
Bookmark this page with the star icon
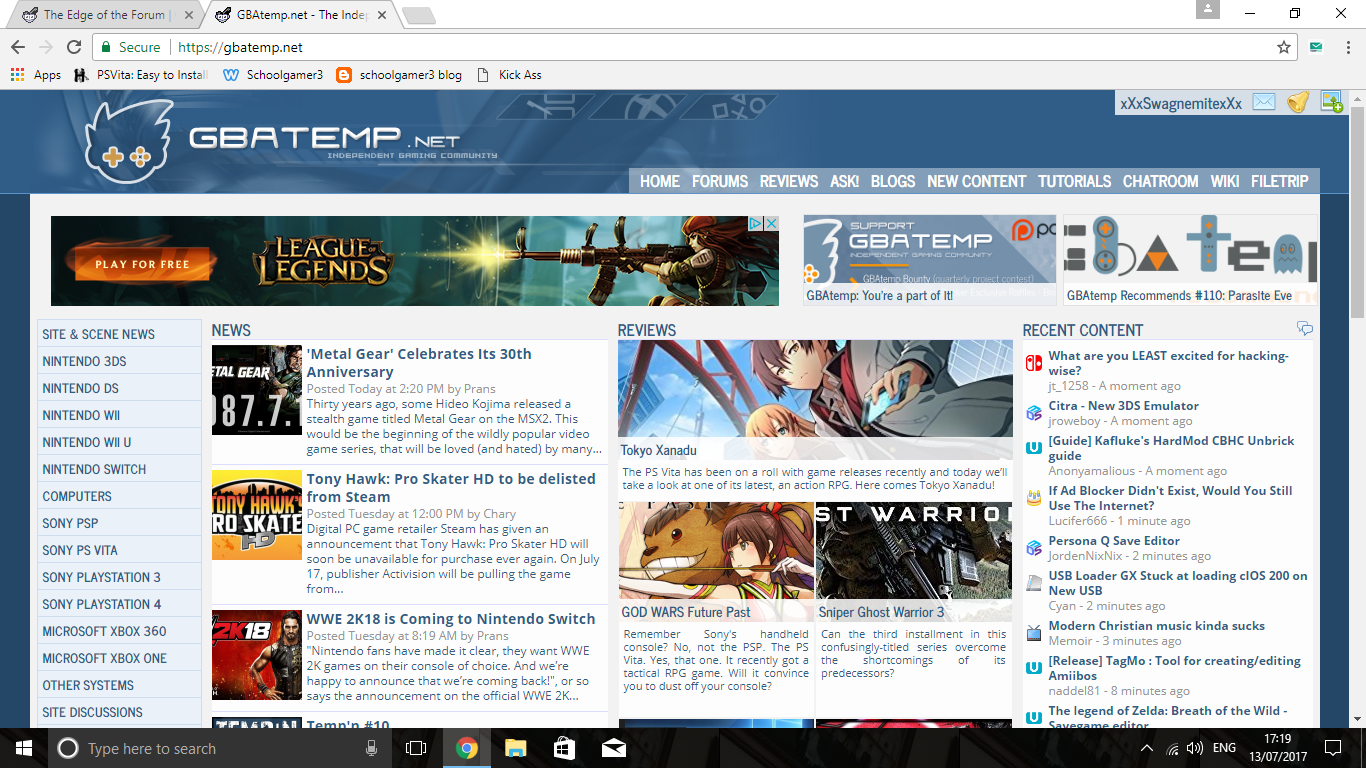(1284, 47)
